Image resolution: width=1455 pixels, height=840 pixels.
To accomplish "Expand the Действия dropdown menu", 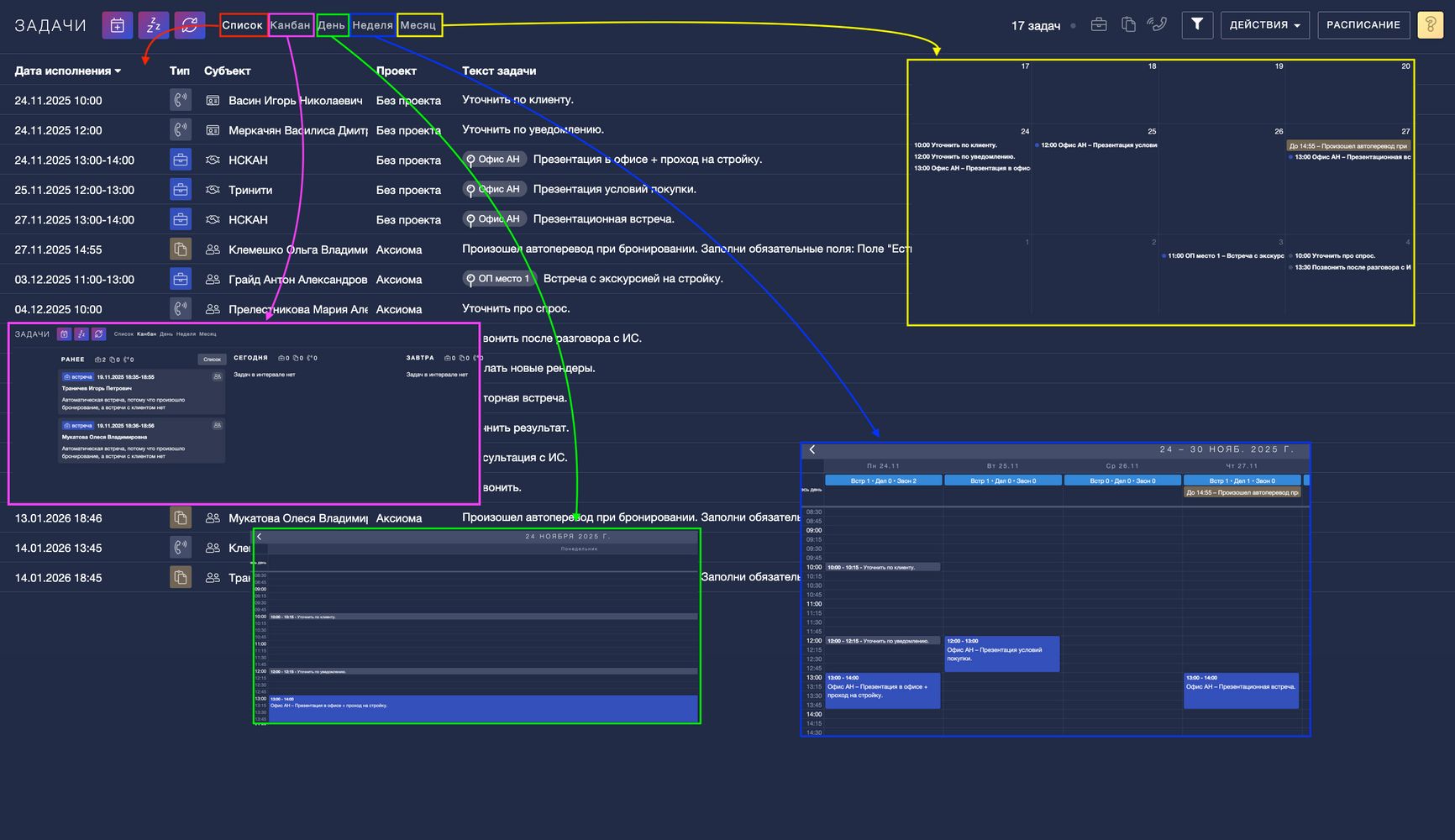I will click(x=1264, y=25).
